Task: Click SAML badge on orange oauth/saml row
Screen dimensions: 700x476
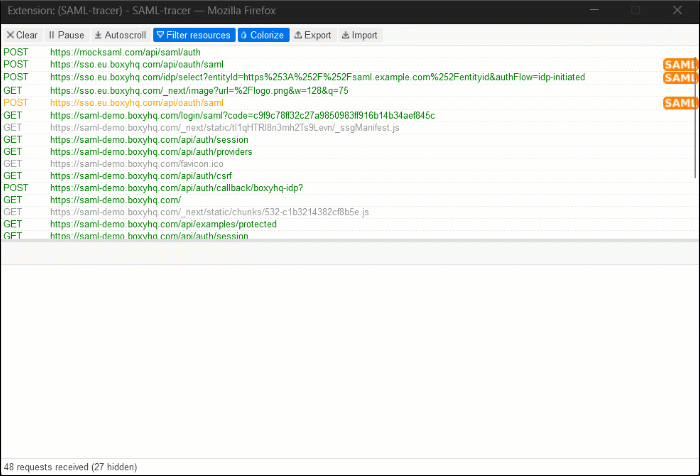Action: click(x=679, y=103)
